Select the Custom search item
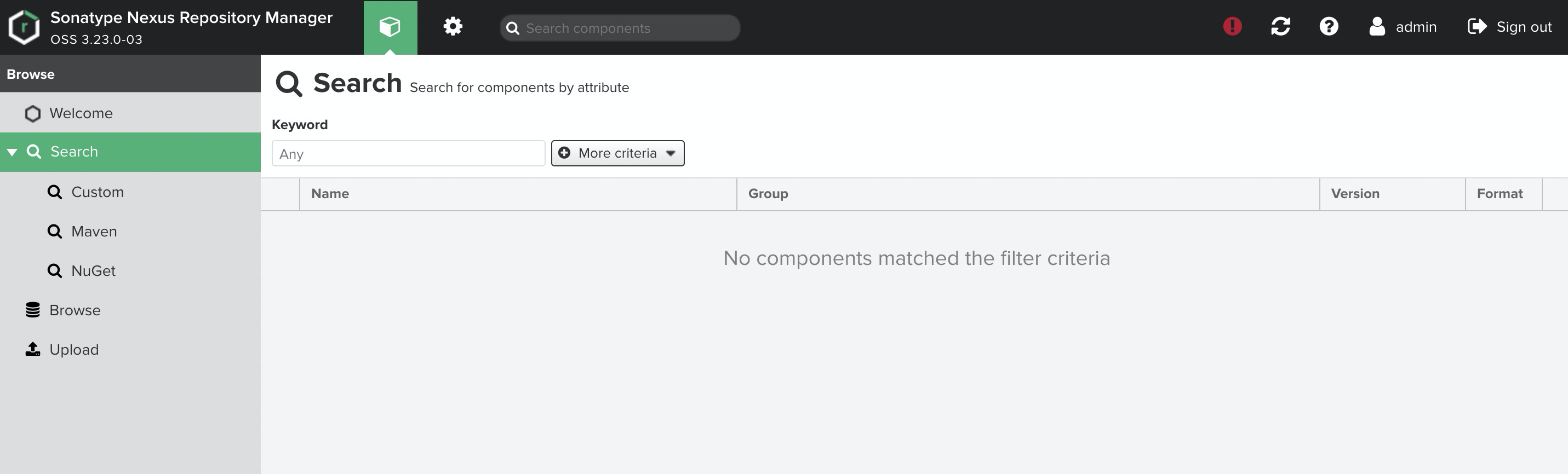1568x474 pixels. click(x=97, y=192)
